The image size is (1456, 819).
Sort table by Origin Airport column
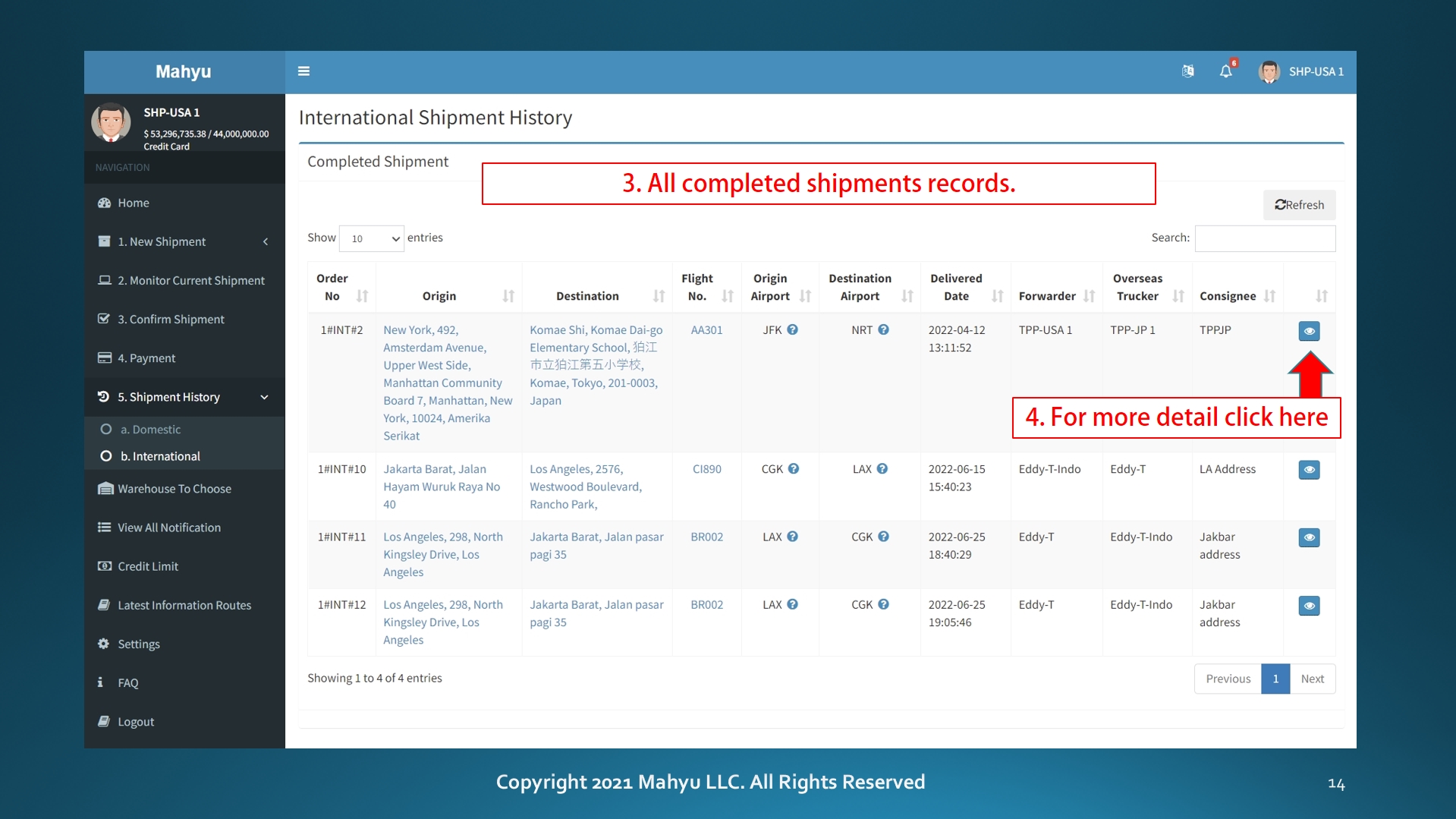click(x=780, y=287)
